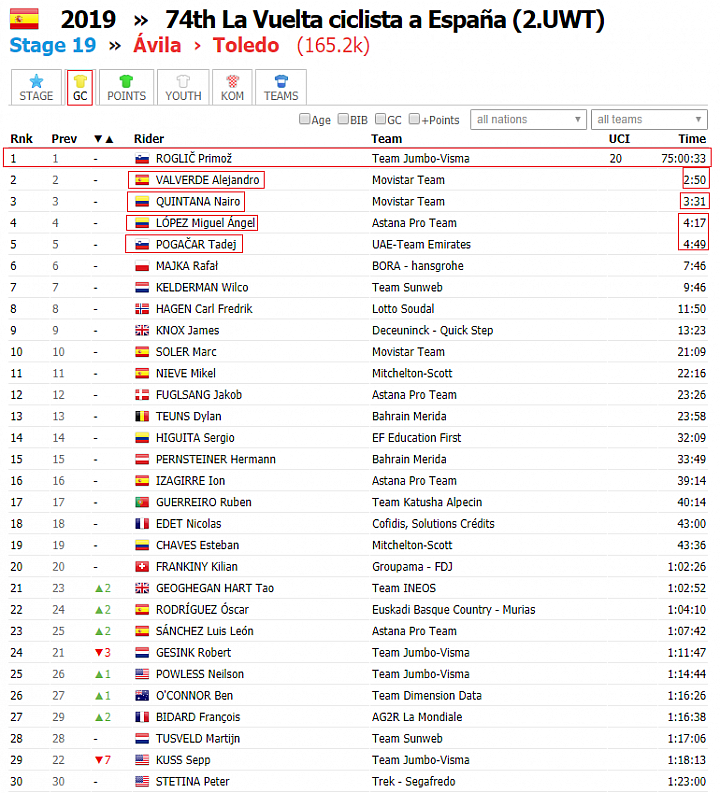This screenshot has height=793, width=720.
Task: Open the POINTS classification tab
Action: (x=126, y=87)
